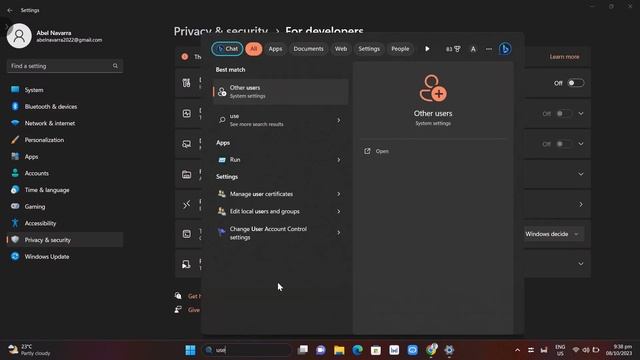The image size is (640, 360).
Task: Open Network & internet category
Action: [65, 123]
